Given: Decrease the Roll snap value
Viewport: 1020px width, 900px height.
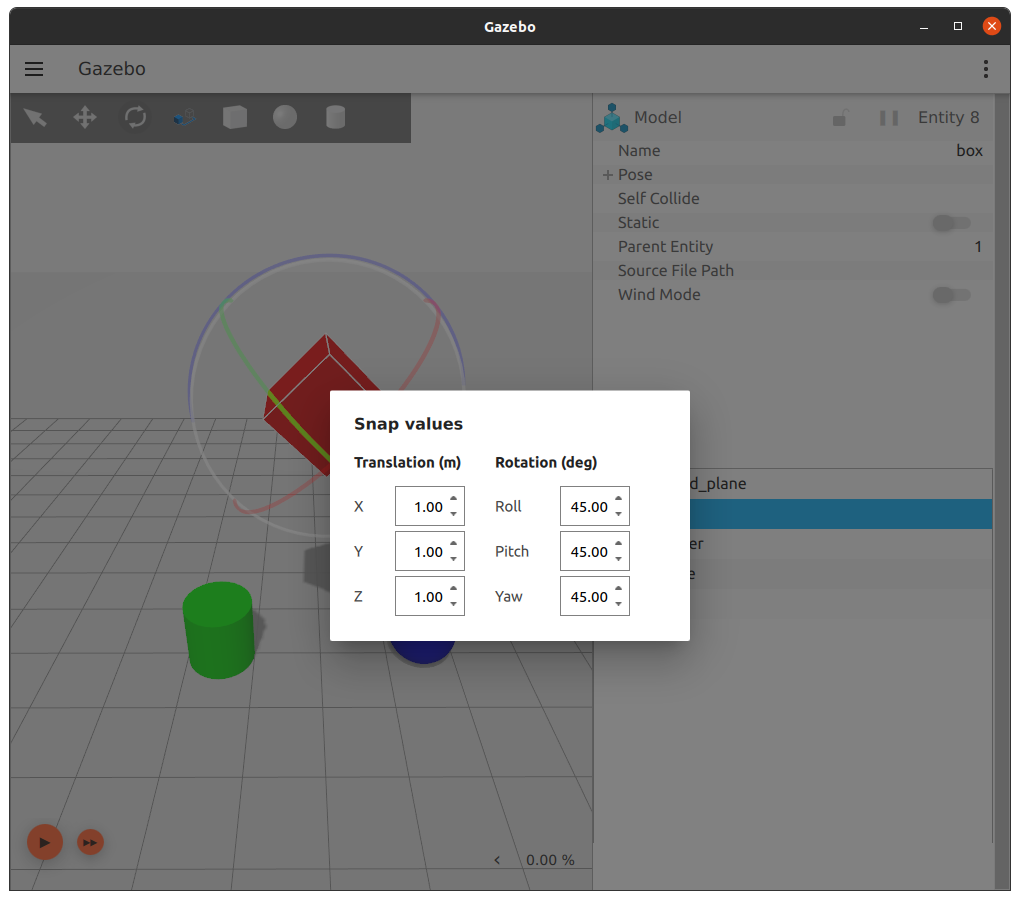Looking at the screenshot, I should (x=619, y=514).
